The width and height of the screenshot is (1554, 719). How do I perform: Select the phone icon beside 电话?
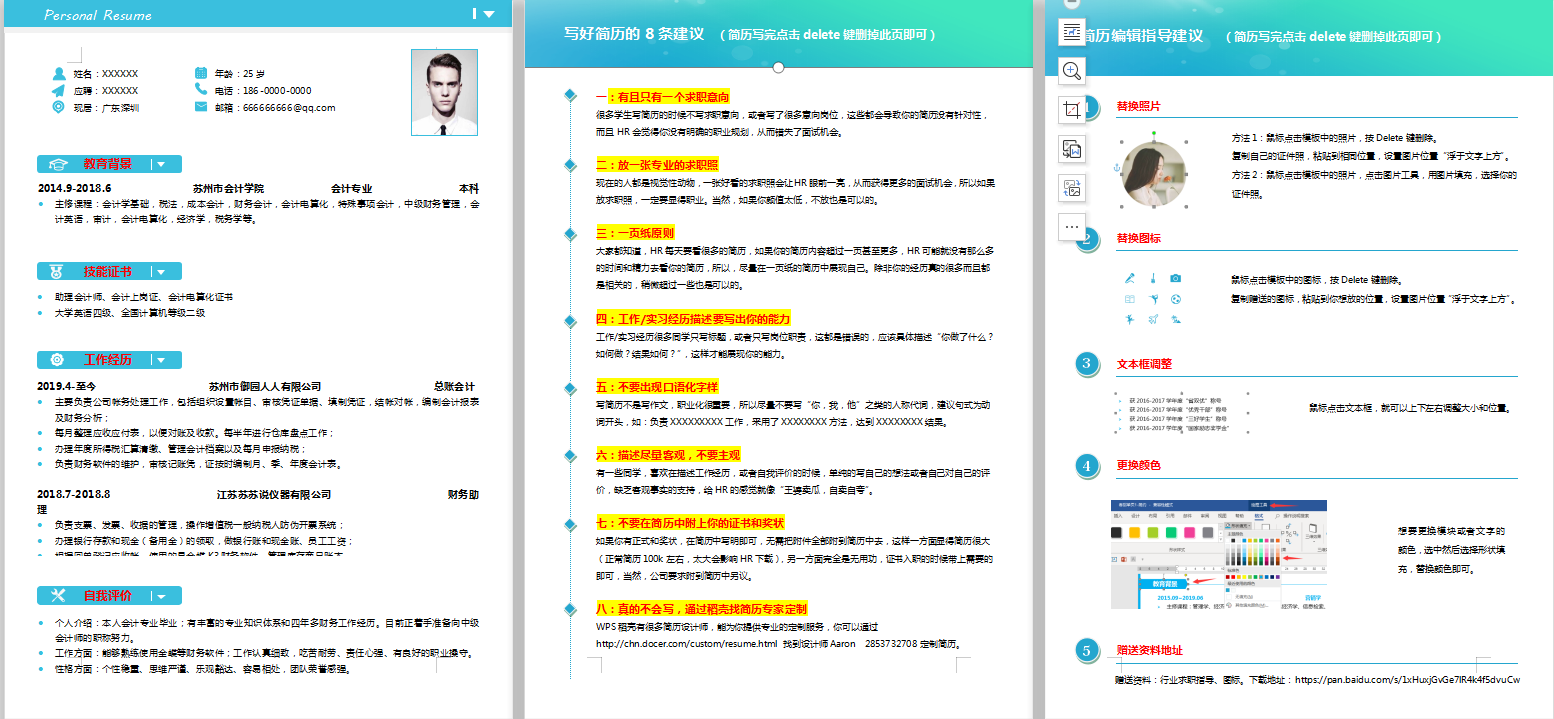[201, 90]
